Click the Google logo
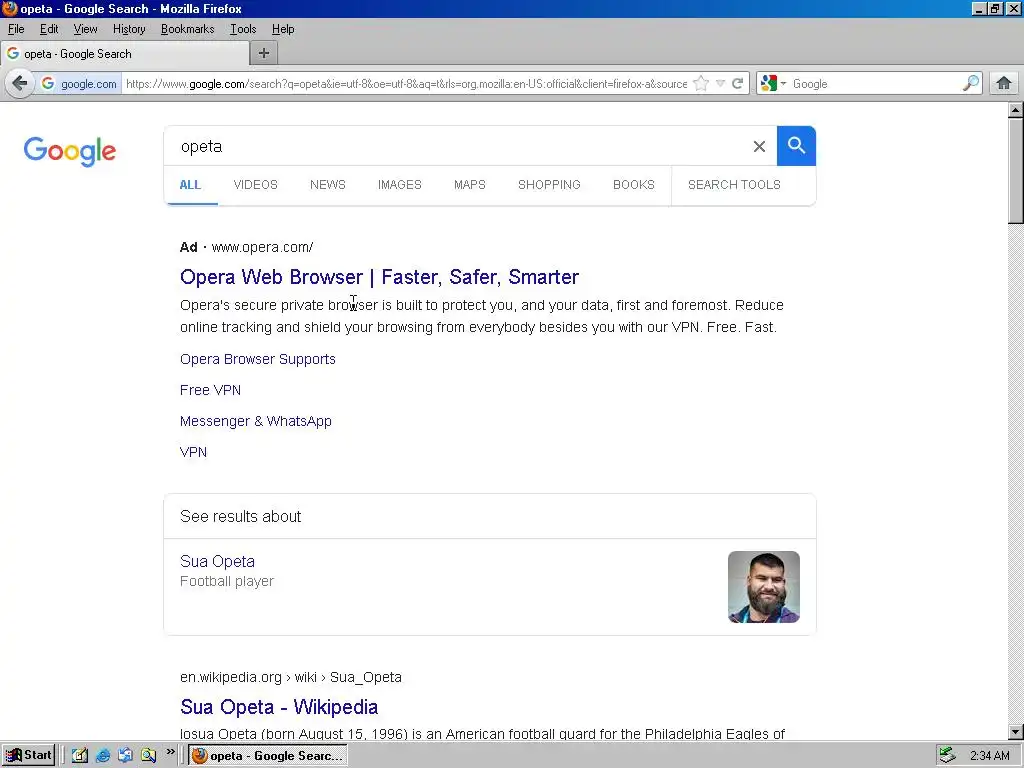Image resolution: width=1024 pixels, height=768 pixels. click(x=70, y=152)
